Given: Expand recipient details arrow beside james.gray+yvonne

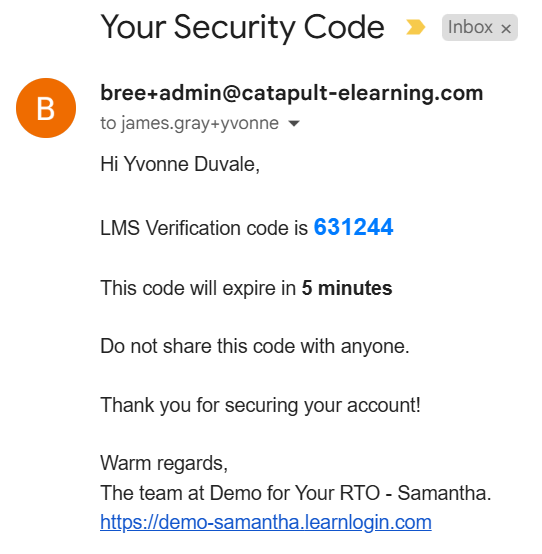Looking at the screenshot, I should [x=294, y=123].
